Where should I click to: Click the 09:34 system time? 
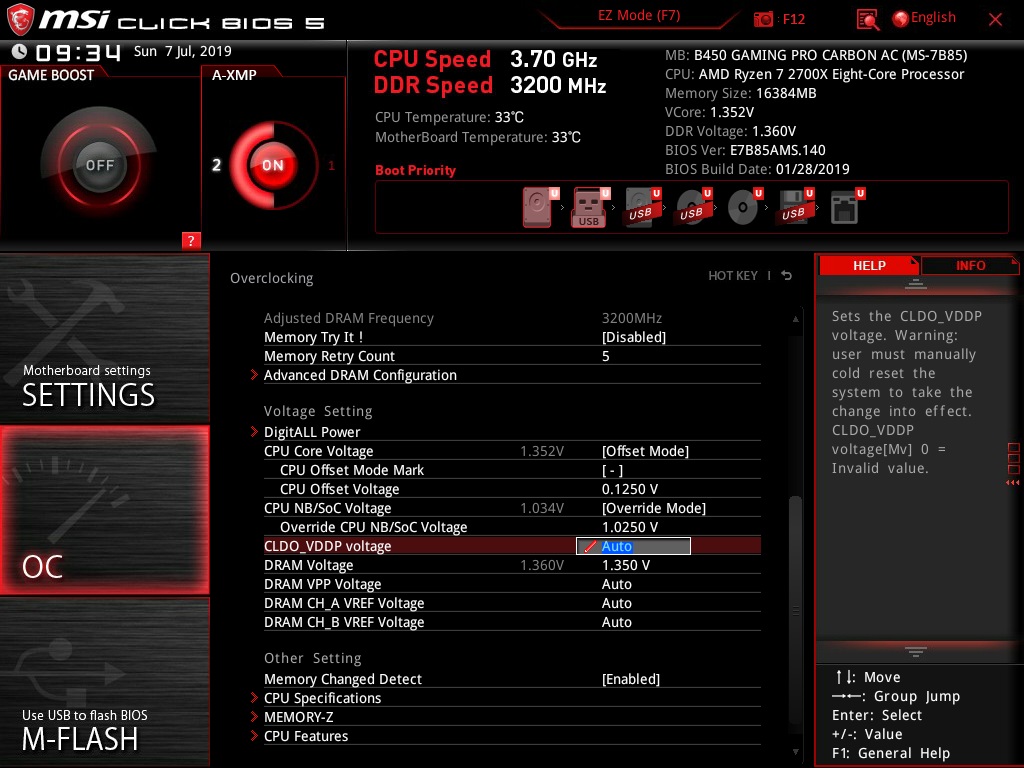[78, 52]
